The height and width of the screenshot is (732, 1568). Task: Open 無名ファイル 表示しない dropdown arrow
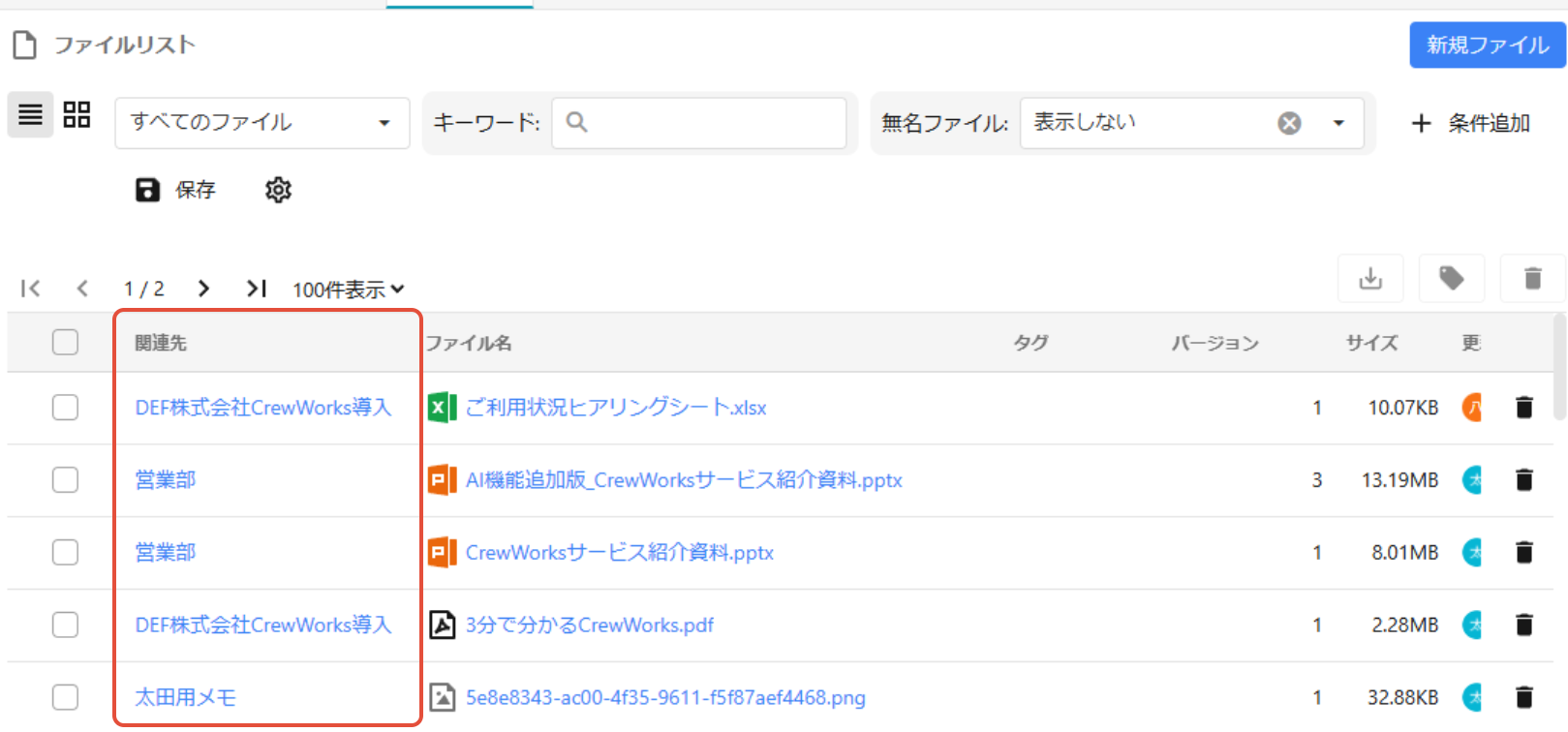pyautogui.click(x=1338, y=123)
